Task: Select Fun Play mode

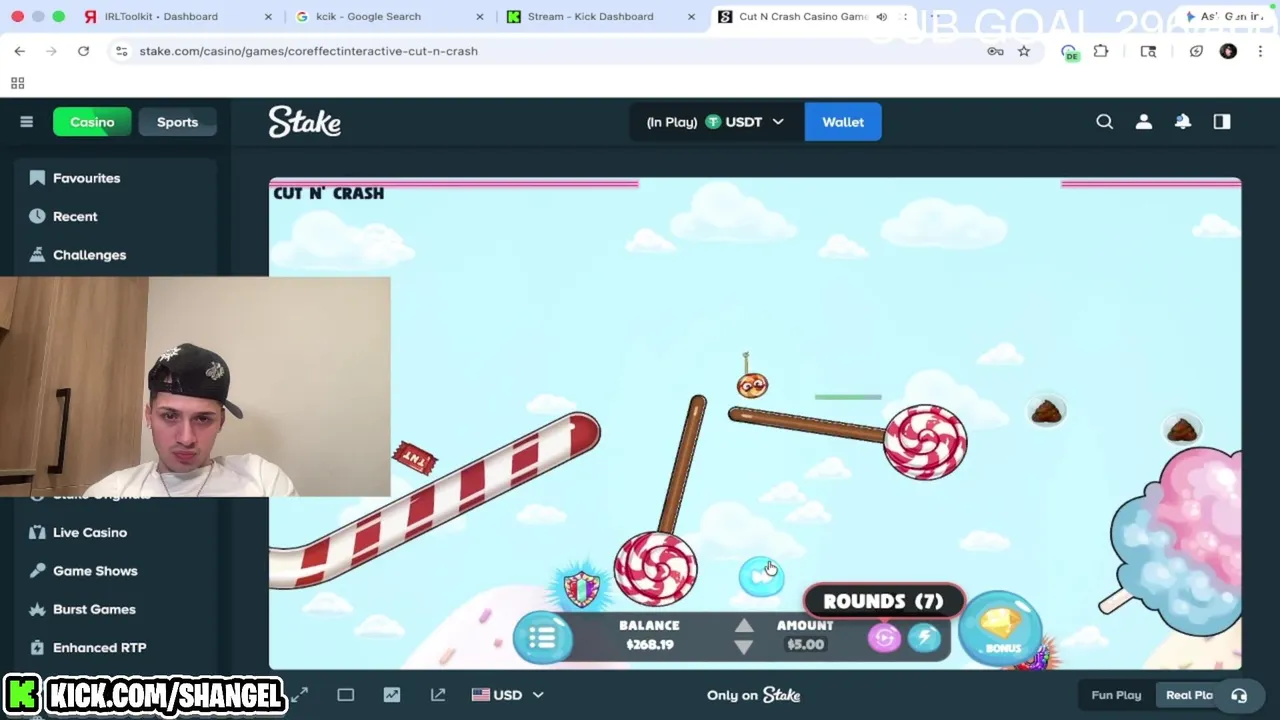Action: 1116,695
